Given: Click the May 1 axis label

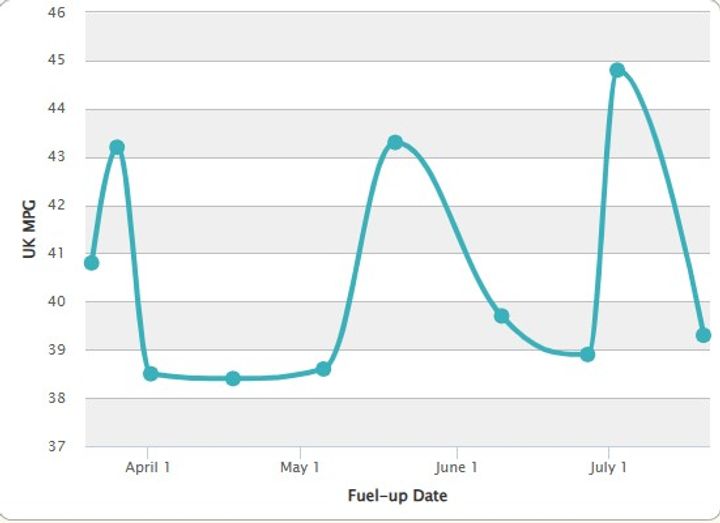Looking at the screenshot, I should pos(299,467).
